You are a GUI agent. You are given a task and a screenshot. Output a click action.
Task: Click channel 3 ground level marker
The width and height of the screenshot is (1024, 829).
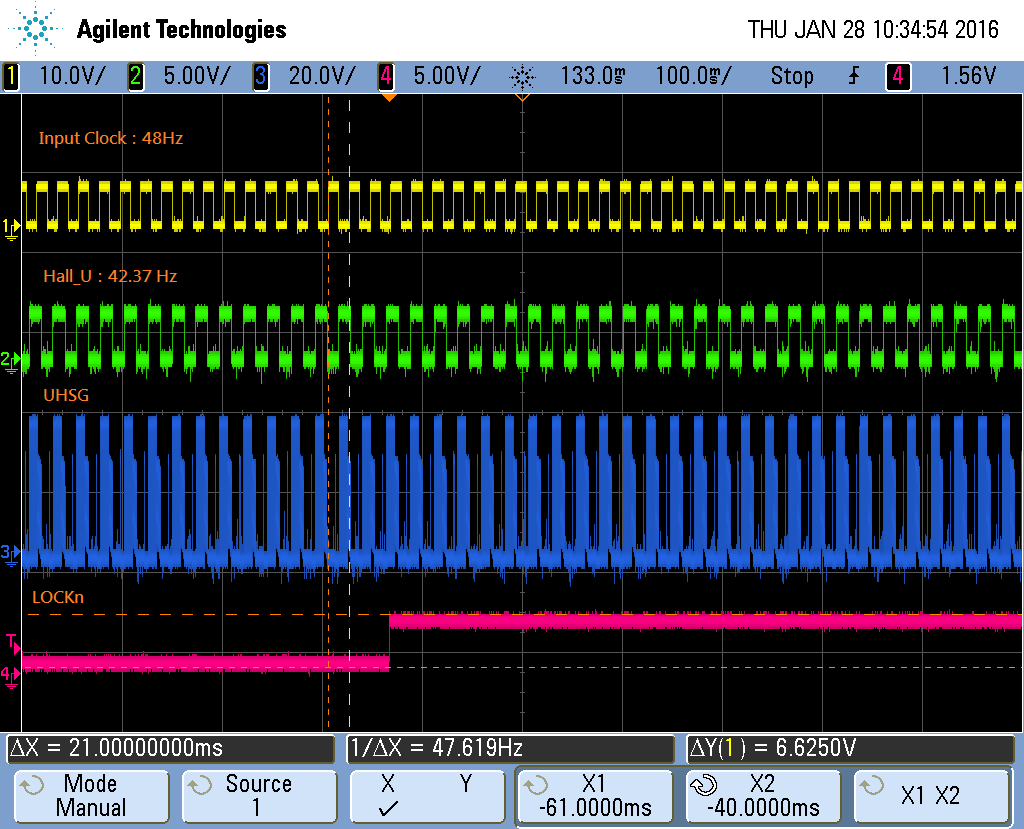click(10, 555)
